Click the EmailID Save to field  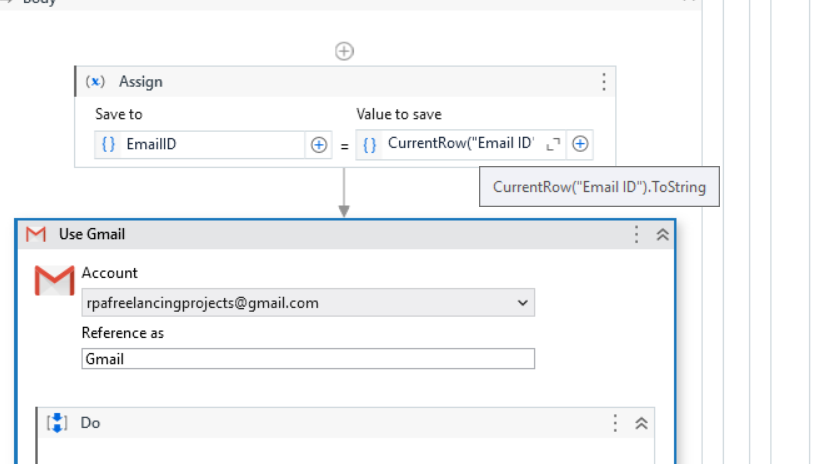pos(210,145)
